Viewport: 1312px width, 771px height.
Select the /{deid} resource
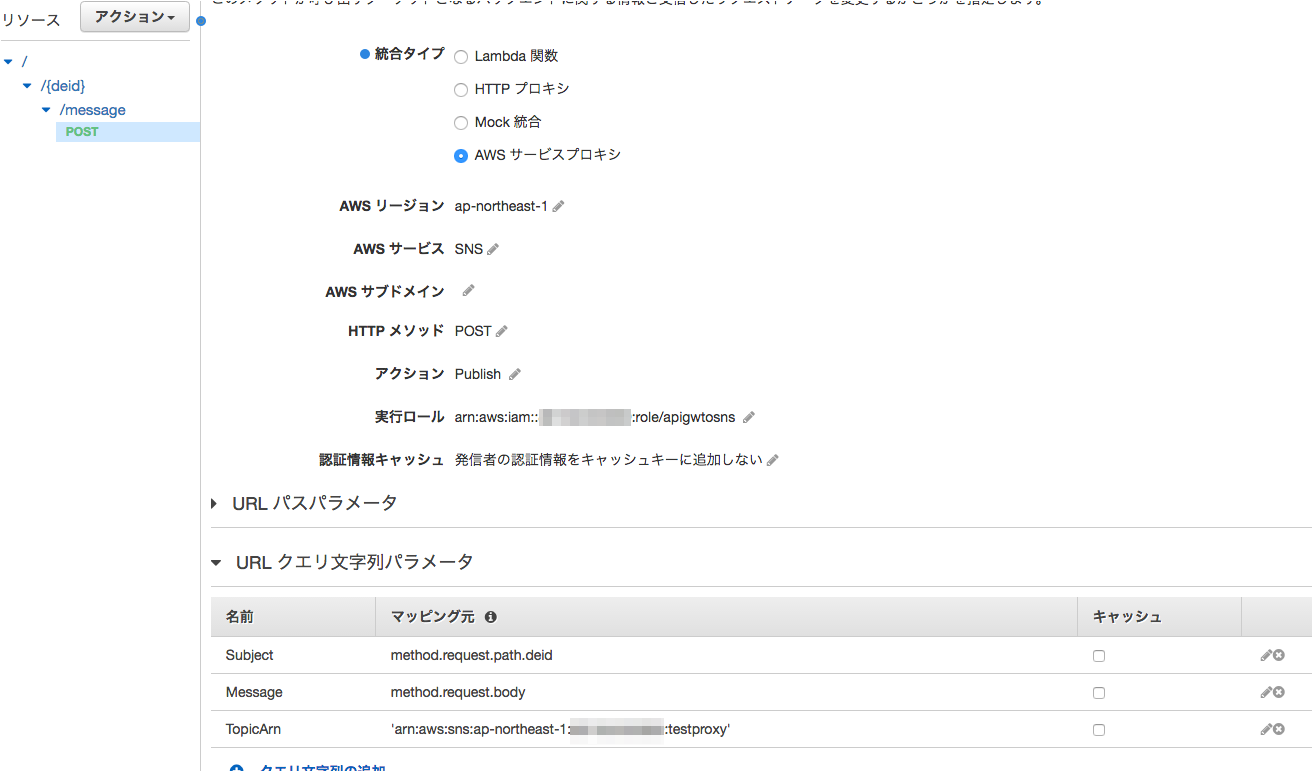[63, 86]
